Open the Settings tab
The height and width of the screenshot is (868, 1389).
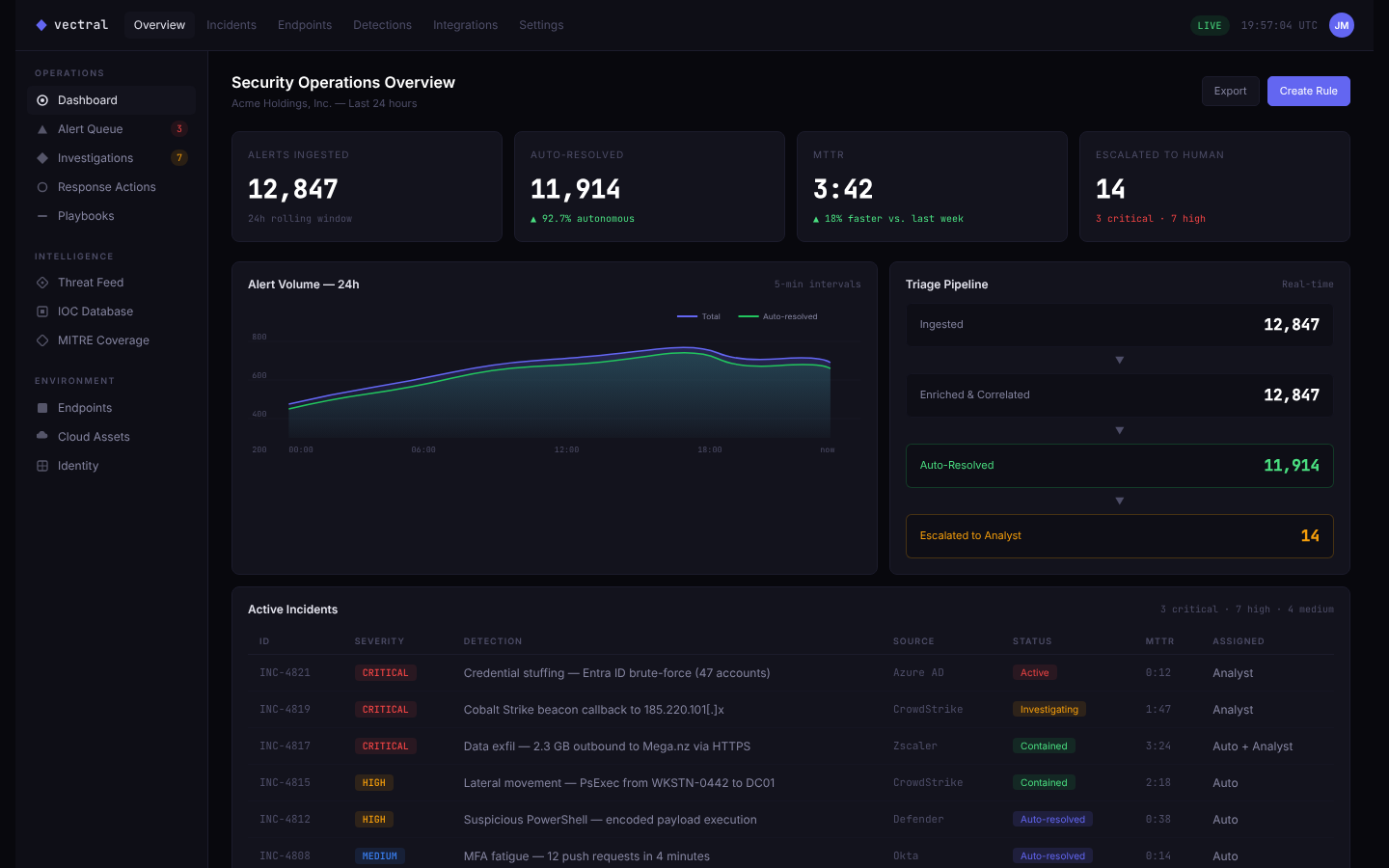(541, 25)
